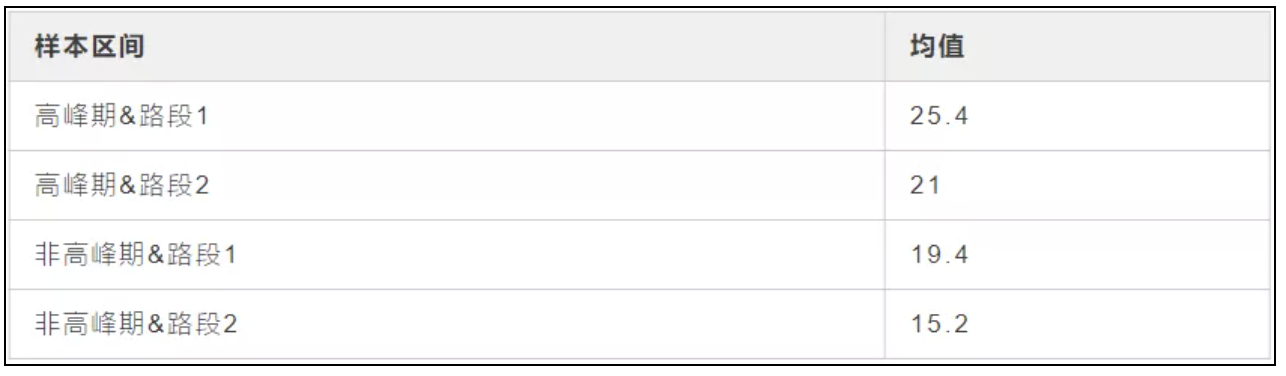The width and height of the screenshot is (1286, 376).
Task: Click the value 25.4
Action: [940, 118]
